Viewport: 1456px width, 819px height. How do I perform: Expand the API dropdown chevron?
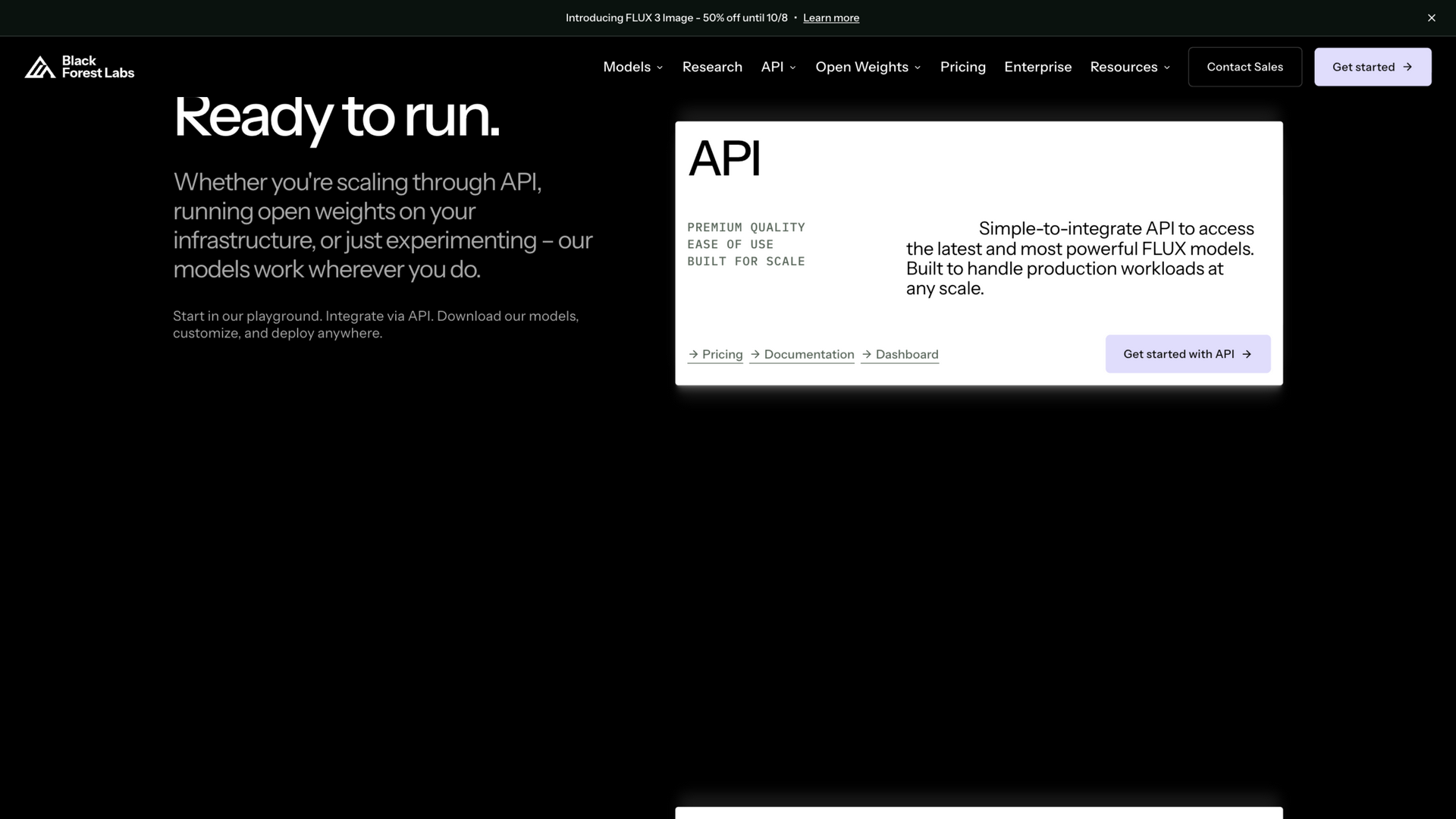coord(792,67)
